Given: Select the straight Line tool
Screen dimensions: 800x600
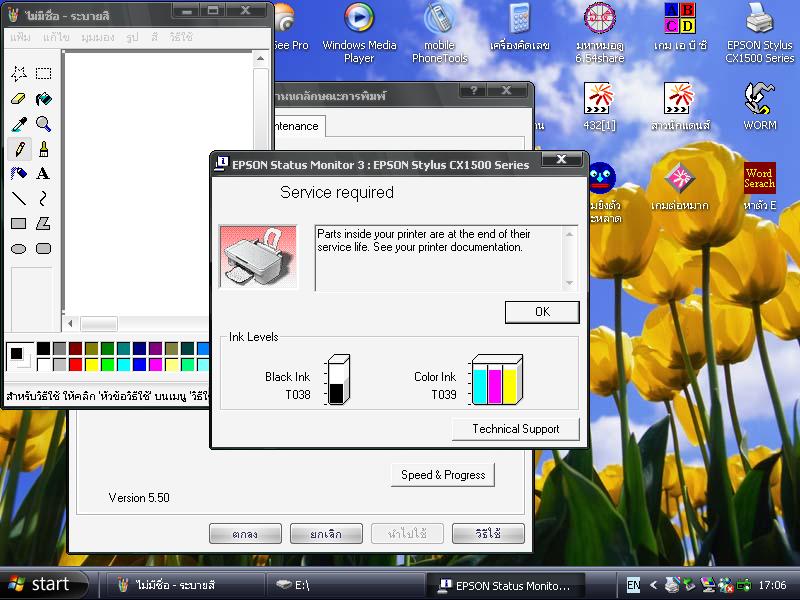Looking at the screenshot, I should (x=19, y=198).
